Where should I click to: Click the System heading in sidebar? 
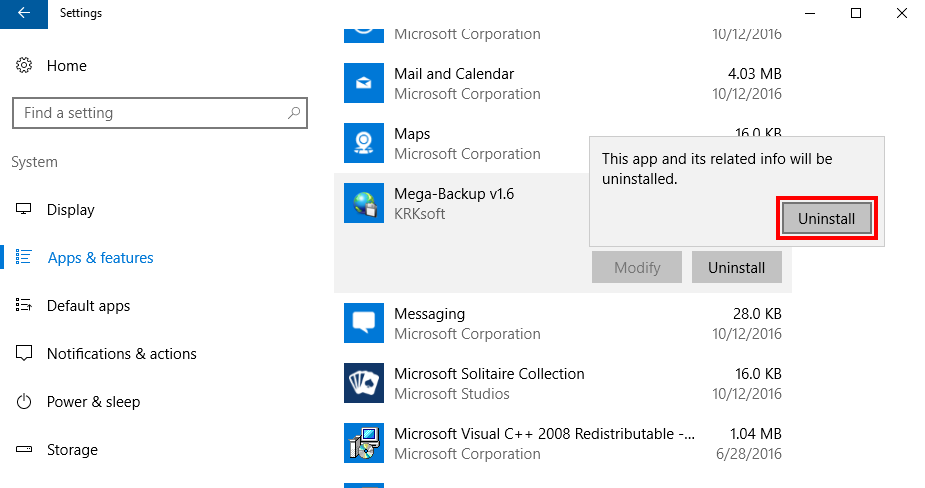pos(34,162)
